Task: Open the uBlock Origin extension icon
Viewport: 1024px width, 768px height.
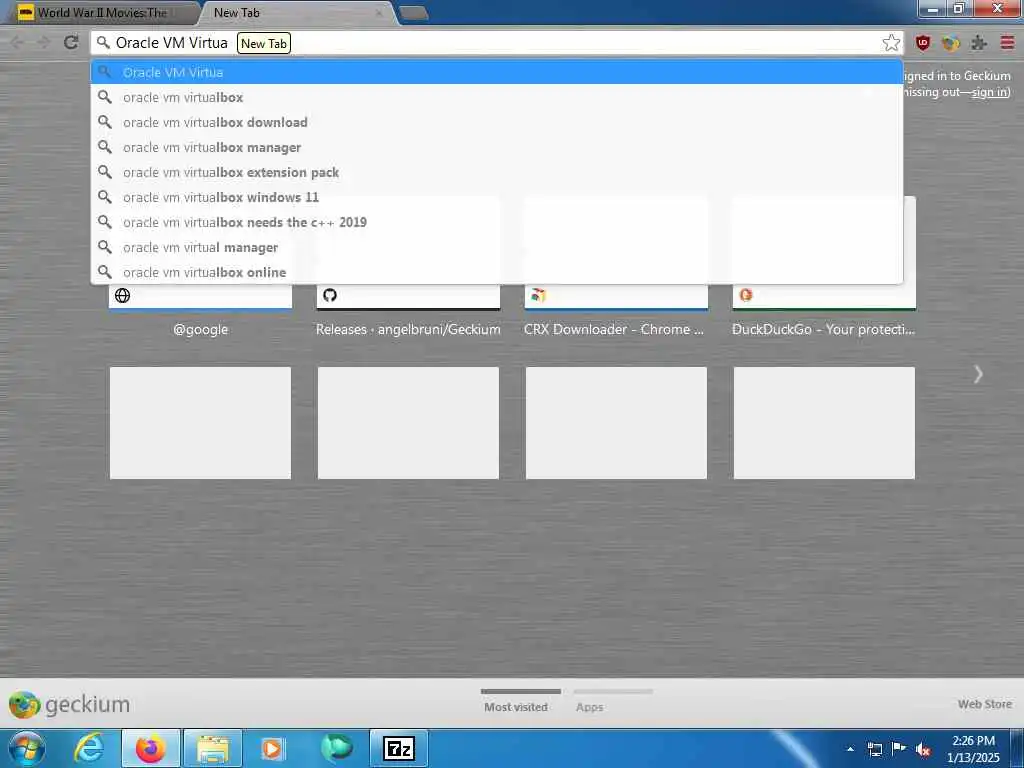Action: (x=923, y=43)
